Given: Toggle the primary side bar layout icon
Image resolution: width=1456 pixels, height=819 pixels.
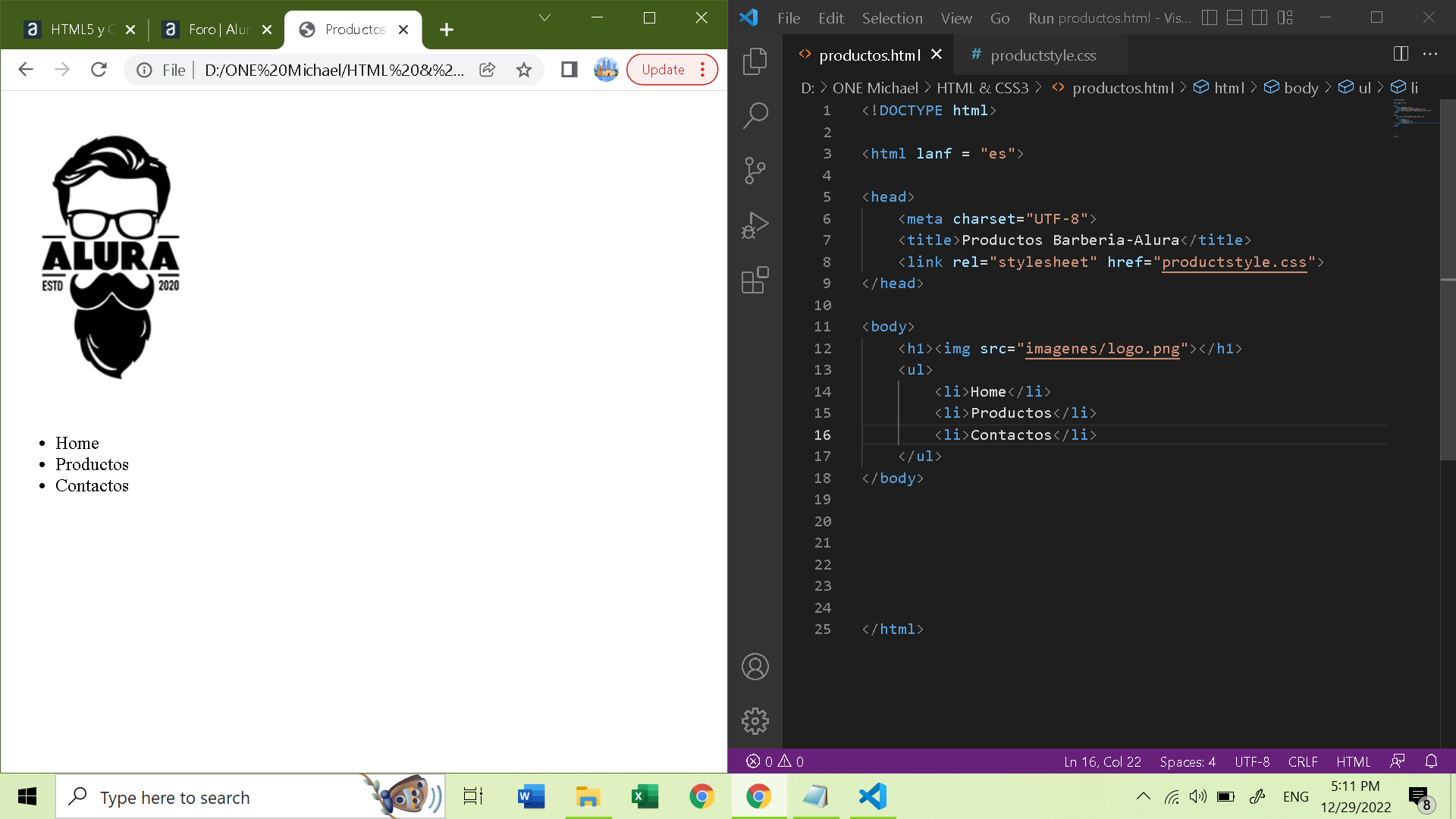Looking at the screenshot, I should coord(1210,17).
